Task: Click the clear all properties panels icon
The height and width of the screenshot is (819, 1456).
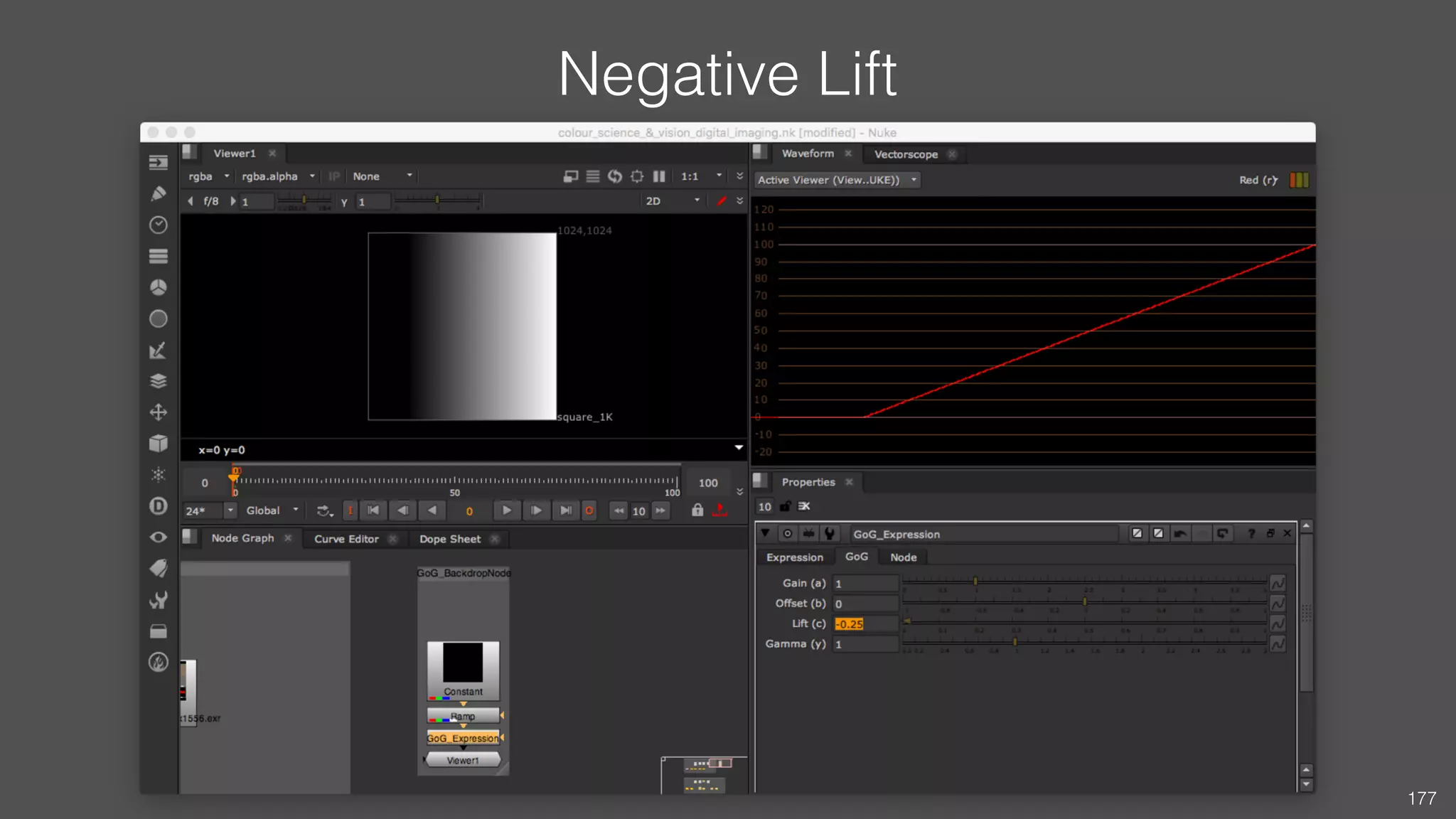Action: 804,506
